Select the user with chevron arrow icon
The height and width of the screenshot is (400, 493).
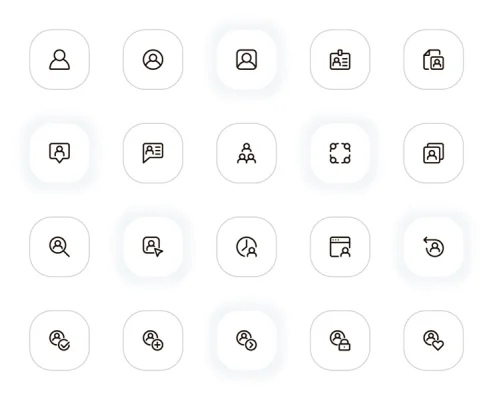click(246, 340)
